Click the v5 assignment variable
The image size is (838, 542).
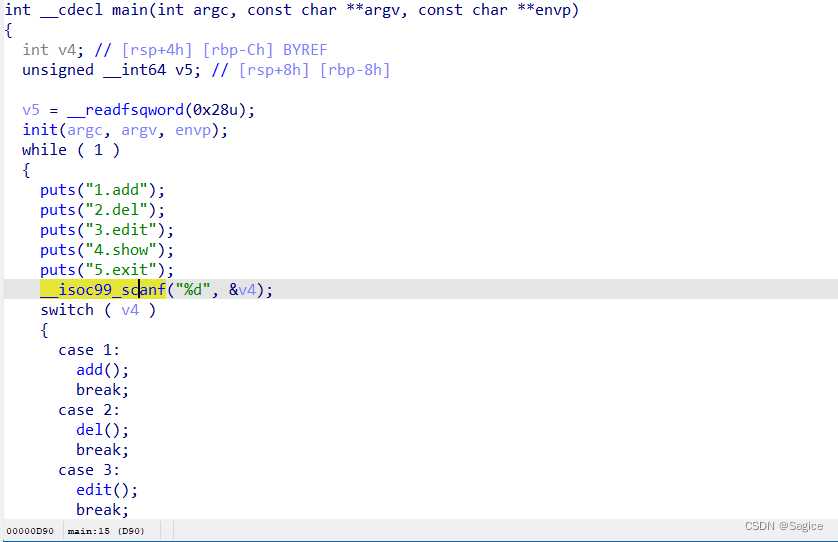point(31,110)
